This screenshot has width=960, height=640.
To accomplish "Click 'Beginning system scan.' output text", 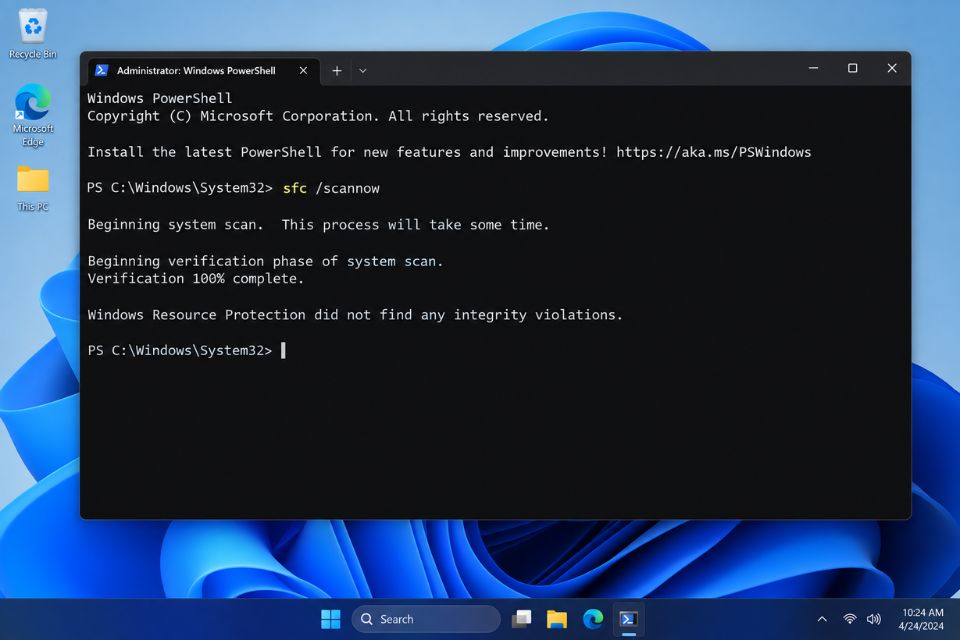I will tap(175, 225).
